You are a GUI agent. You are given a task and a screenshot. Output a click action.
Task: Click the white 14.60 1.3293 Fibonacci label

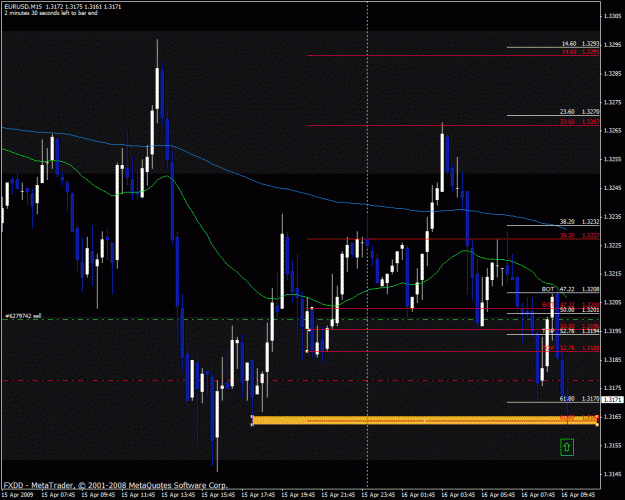click(x=580, y=43)
